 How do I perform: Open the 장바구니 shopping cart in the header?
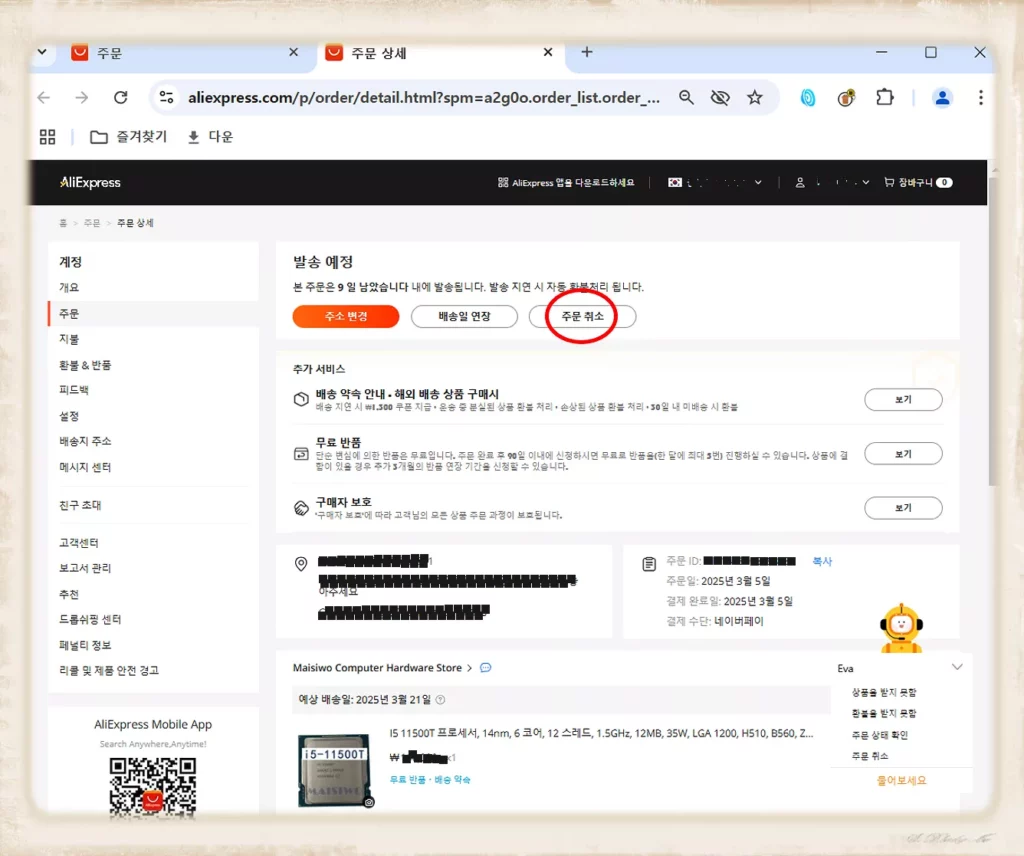point(917,182)
